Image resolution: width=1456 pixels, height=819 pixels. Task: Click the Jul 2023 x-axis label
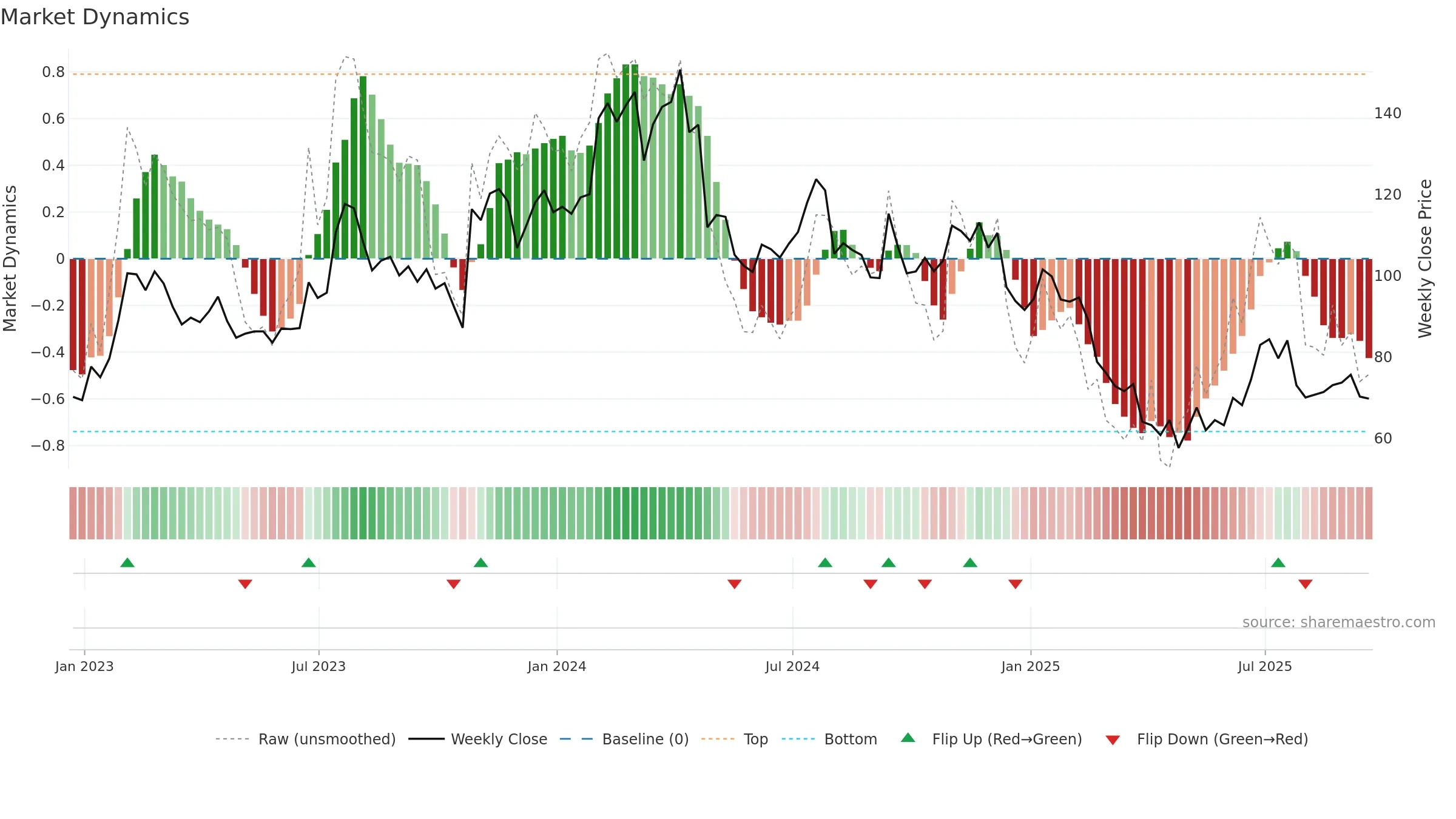[x=318, y=666]
